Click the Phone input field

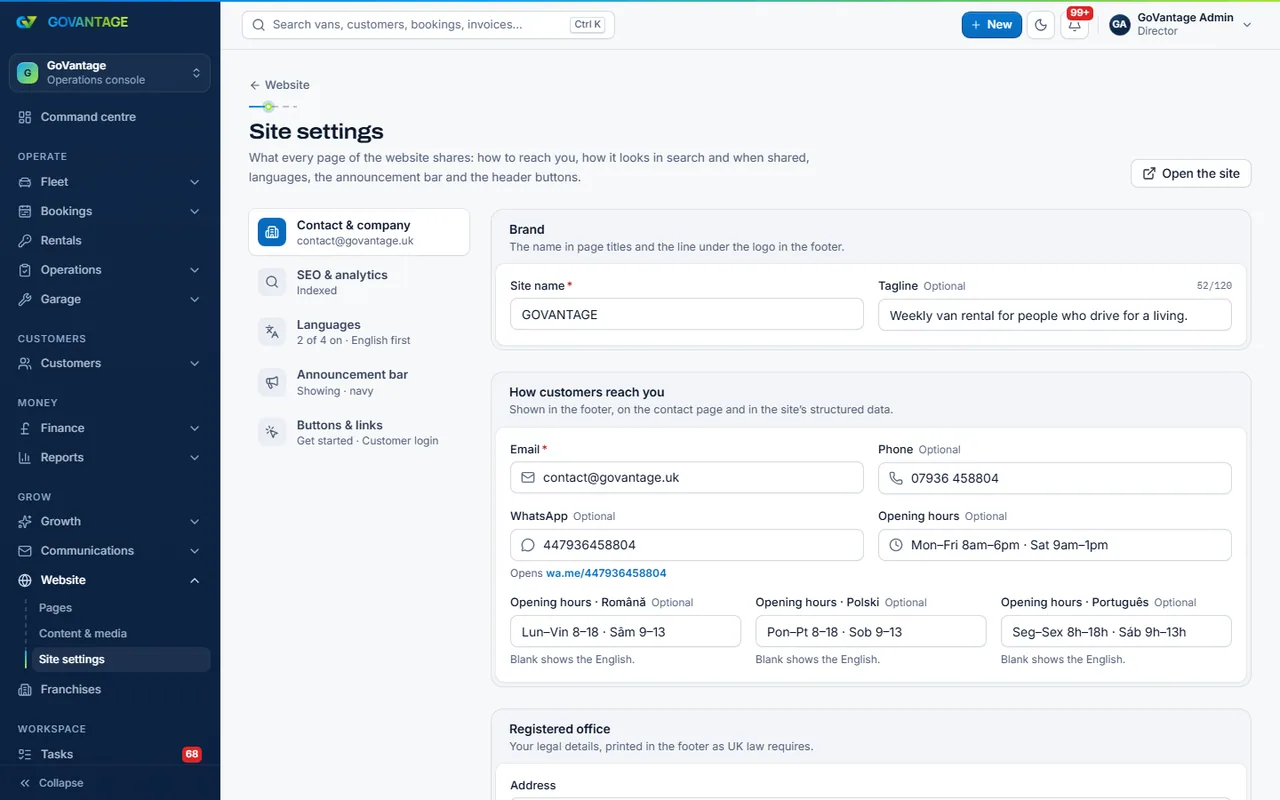(x=1055, y=478)
